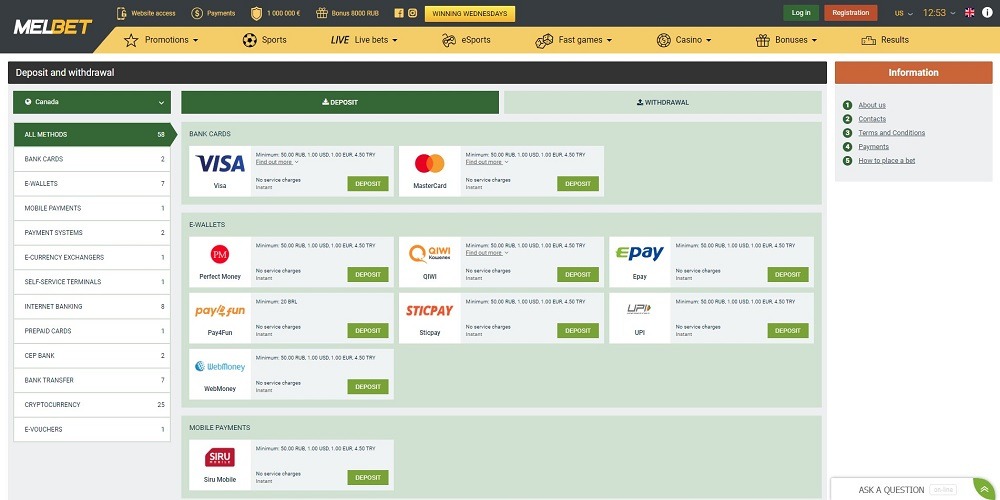Choose the MasterCard logo
Viewport: 1000px width, 500px height.
[x=429, y=163]
